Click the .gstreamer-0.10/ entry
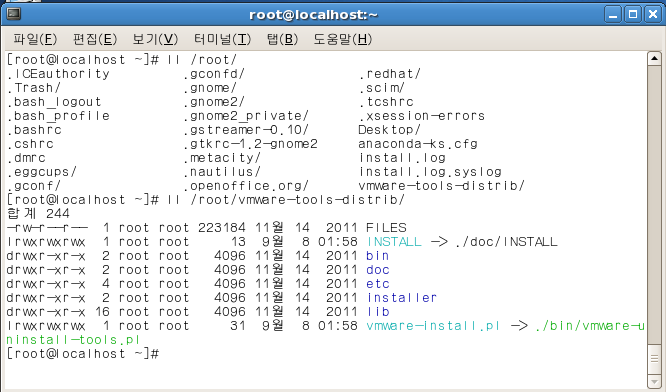 click(x=246, y=130)
